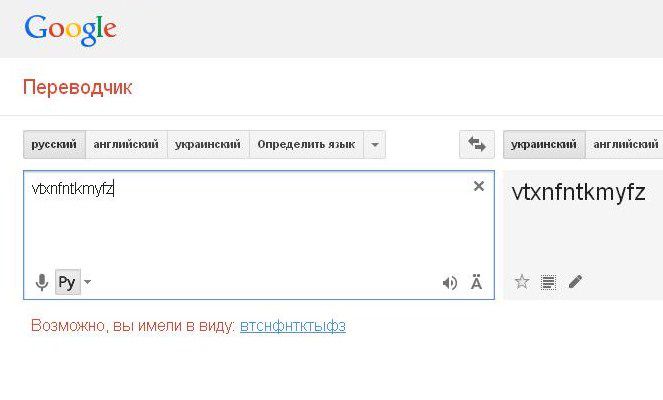
Task: Choose Определить язык auto-detect option
Action: (x=306, y=145)
